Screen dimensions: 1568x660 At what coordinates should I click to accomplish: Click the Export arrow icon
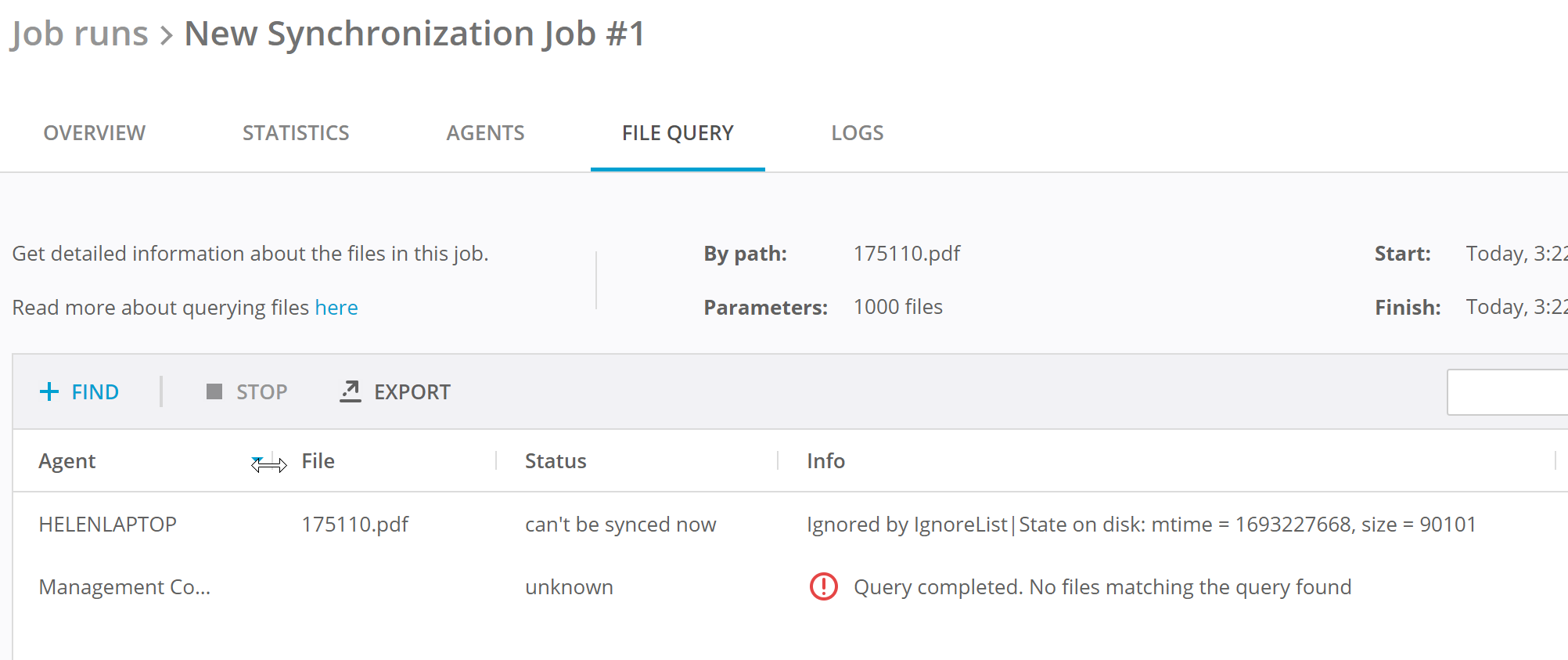[x=350, y=391]
